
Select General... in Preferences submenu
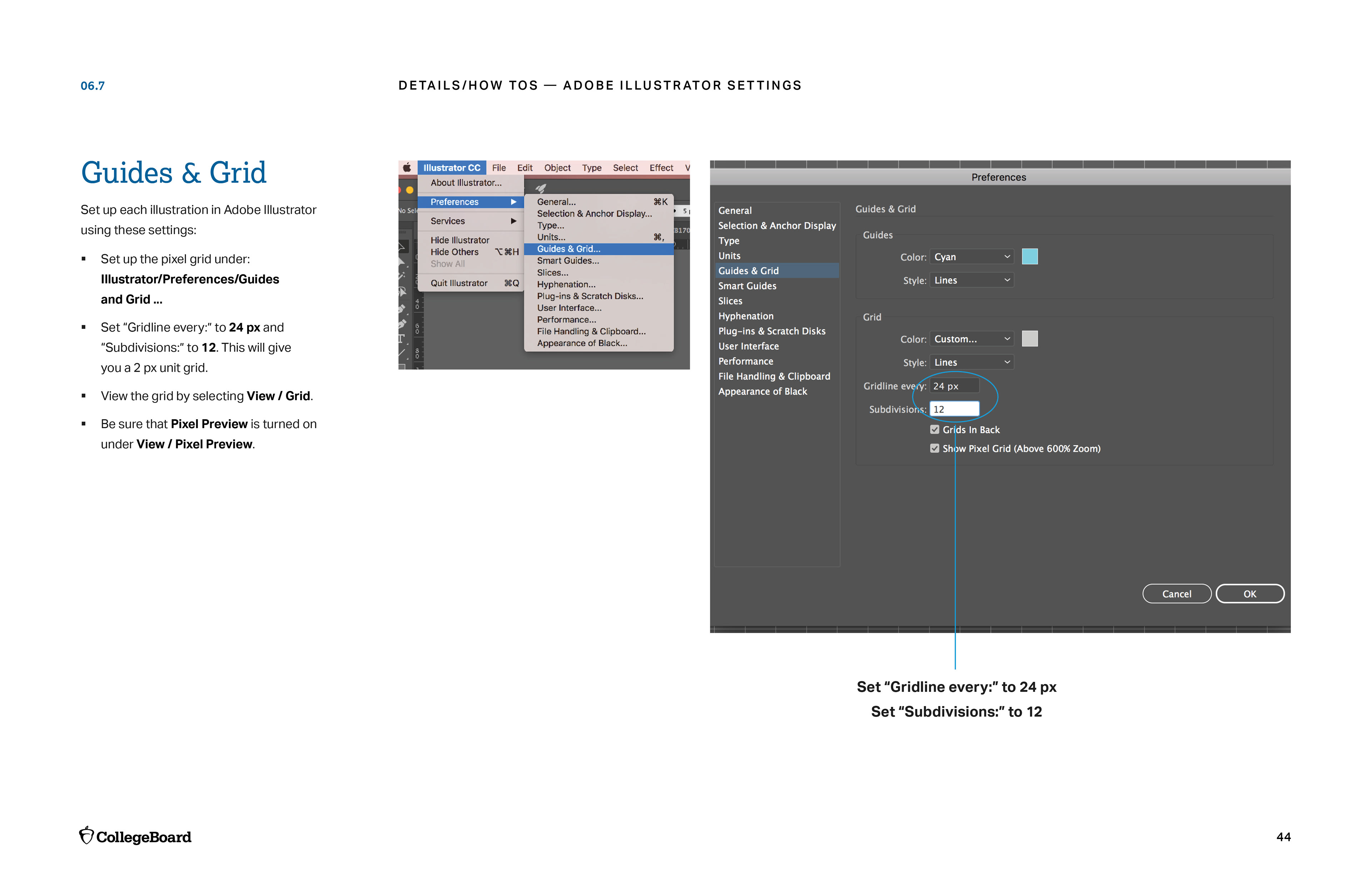[x=598, y=202]
